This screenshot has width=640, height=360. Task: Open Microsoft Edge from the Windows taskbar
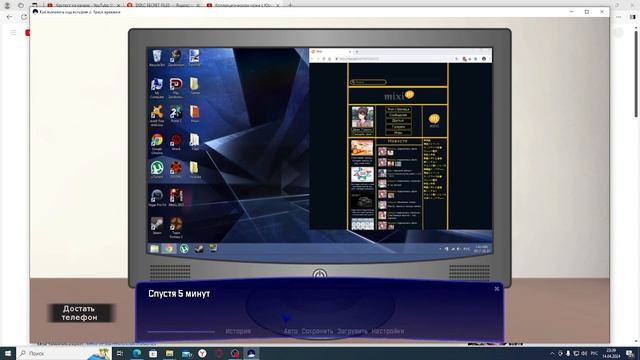click(x=137, y=353)
